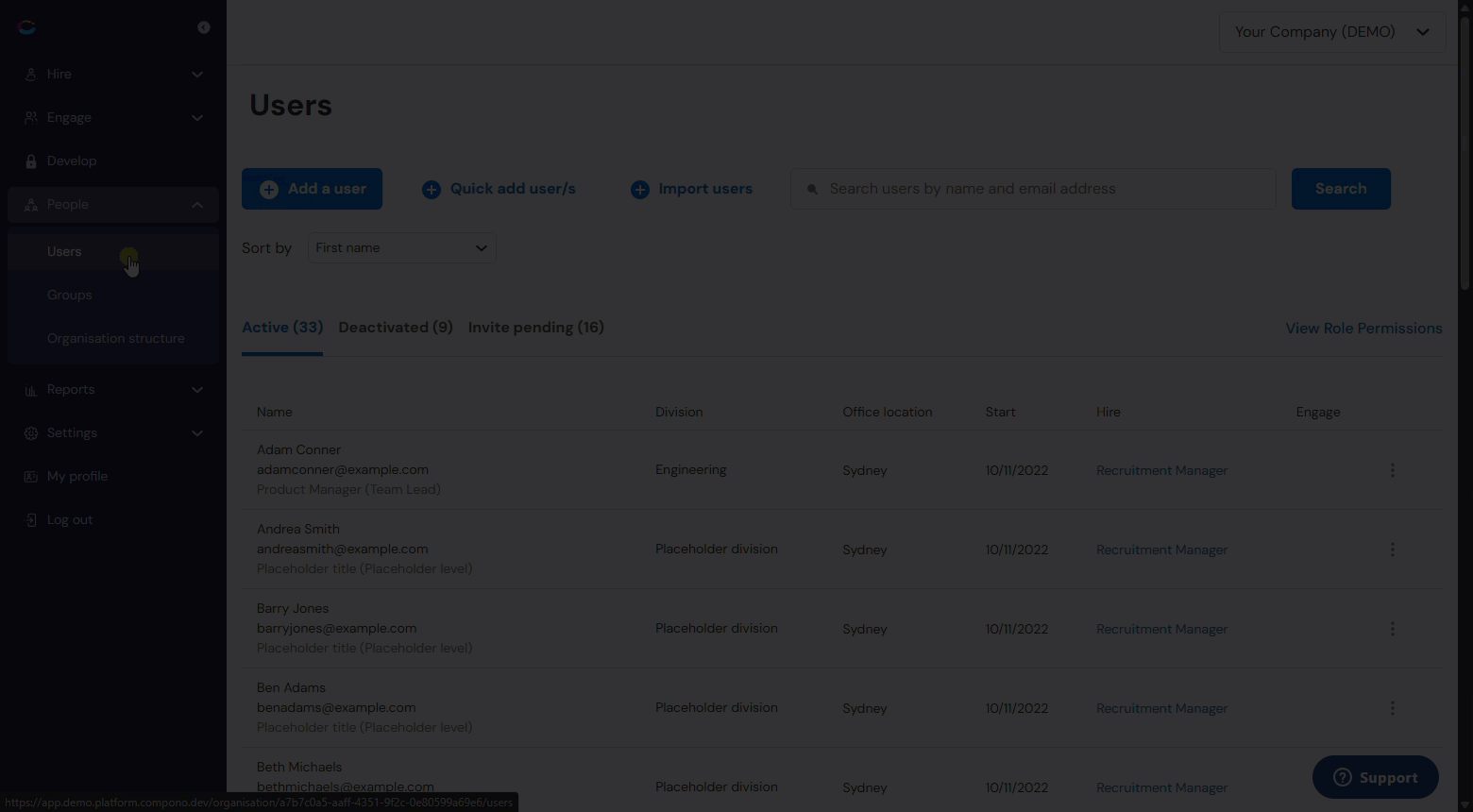Click the Hire person icon
Image resolution: width=1473 pixels, height=812 pixels.
coord(31,74)
